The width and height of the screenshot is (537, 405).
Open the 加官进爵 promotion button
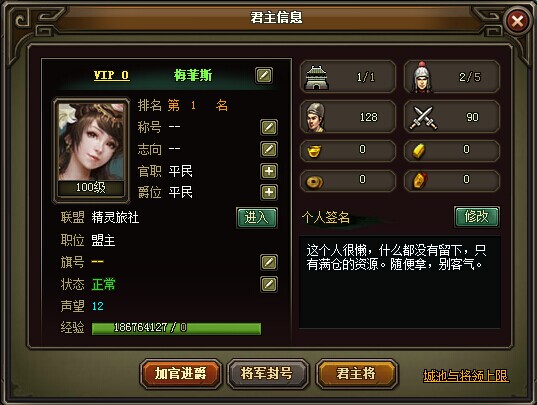pyautogui.click(x=180, y=374)
